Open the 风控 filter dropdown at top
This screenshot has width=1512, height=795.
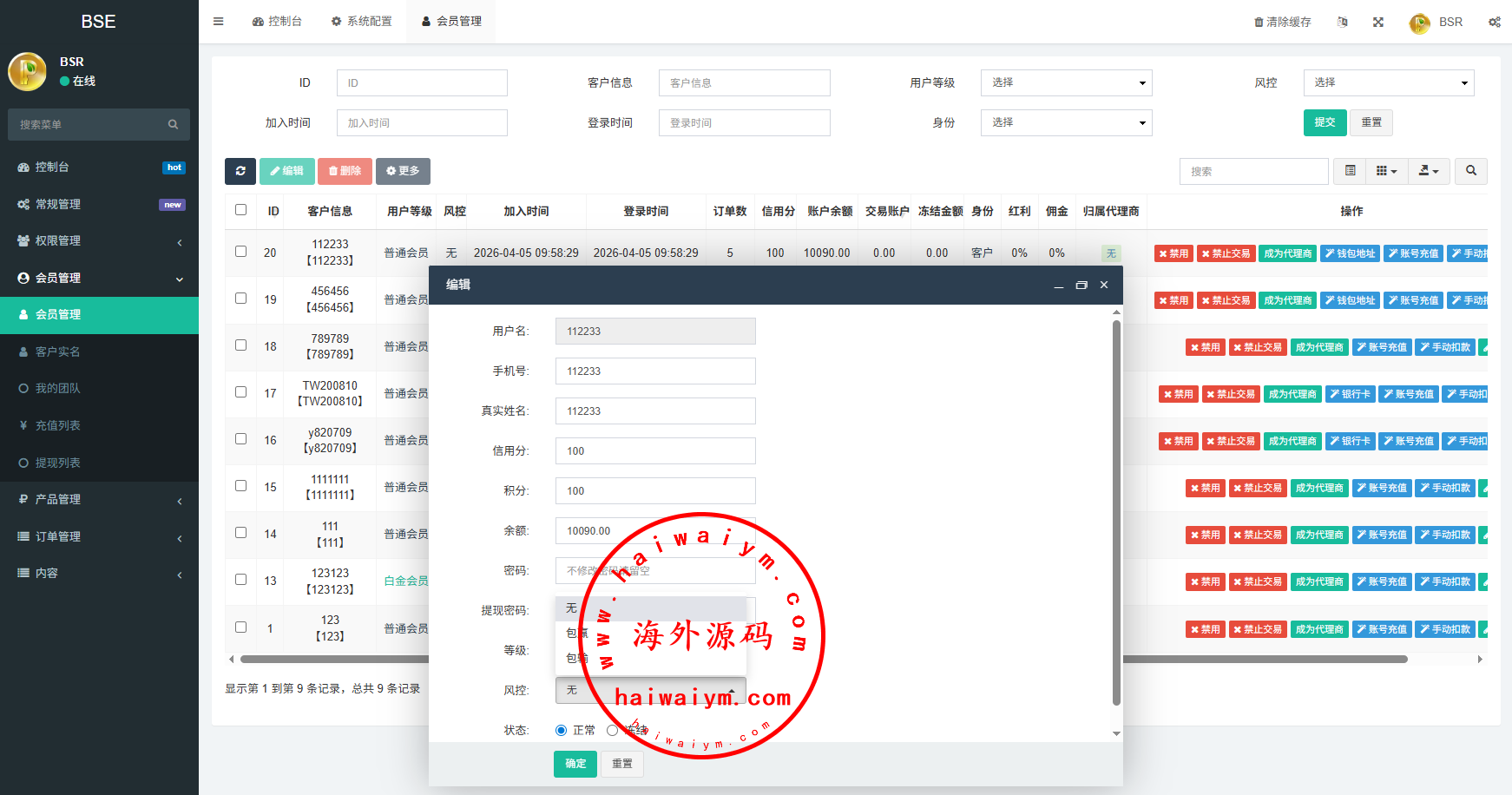click(1388, 83)
